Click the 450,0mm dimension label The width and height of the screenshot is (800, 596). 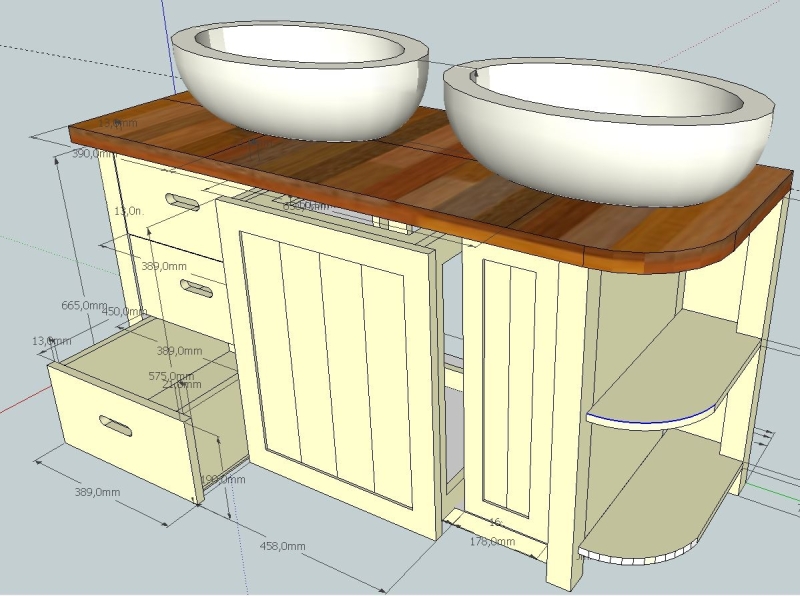pyautogui.click(x=124, y=312)
